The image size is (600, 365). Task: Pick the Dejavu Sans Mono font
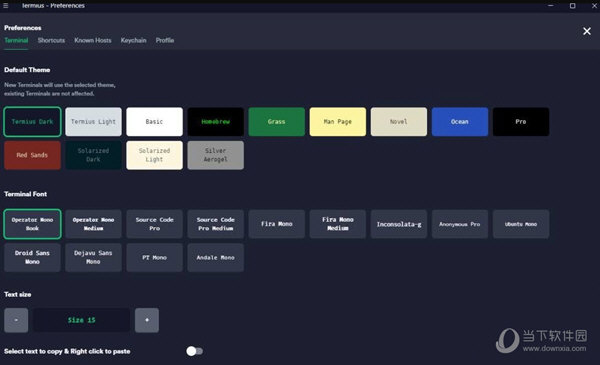(x=93, y=257)
